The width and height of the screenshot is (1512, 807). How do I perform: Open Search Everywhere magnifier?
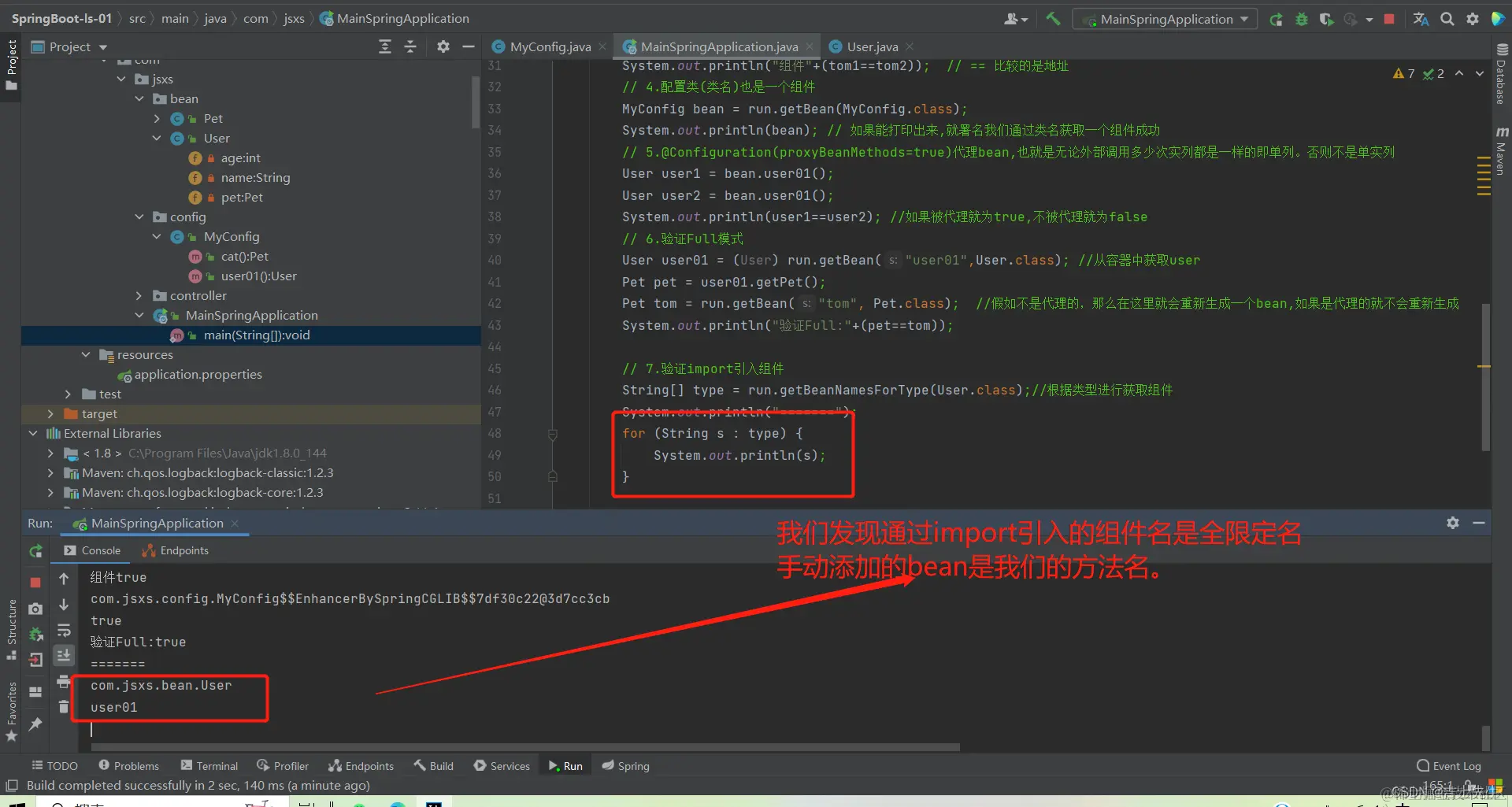point(1447,19)
